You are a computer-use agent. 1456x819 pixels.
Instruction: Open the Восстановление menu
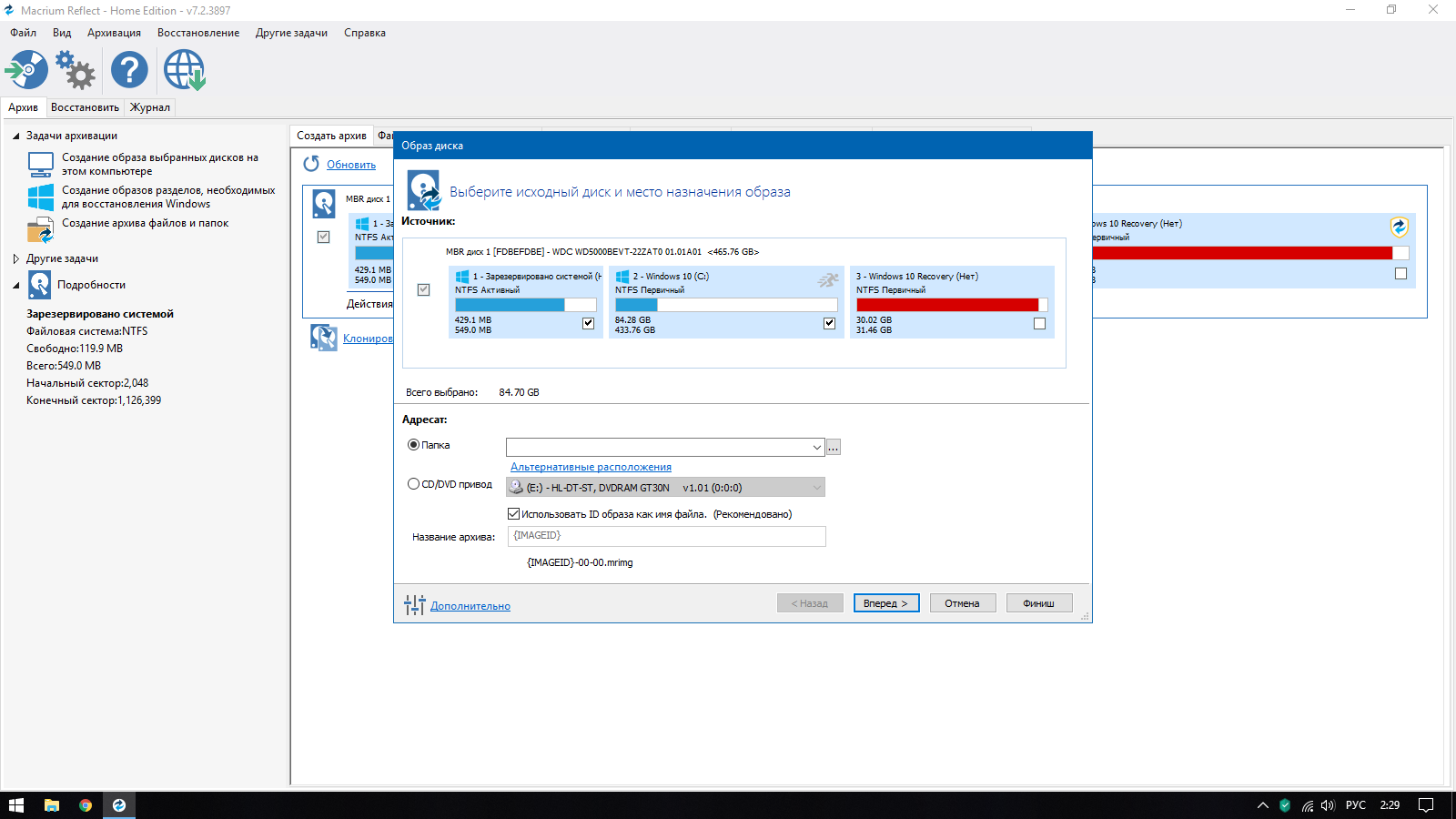pos(198,33)
